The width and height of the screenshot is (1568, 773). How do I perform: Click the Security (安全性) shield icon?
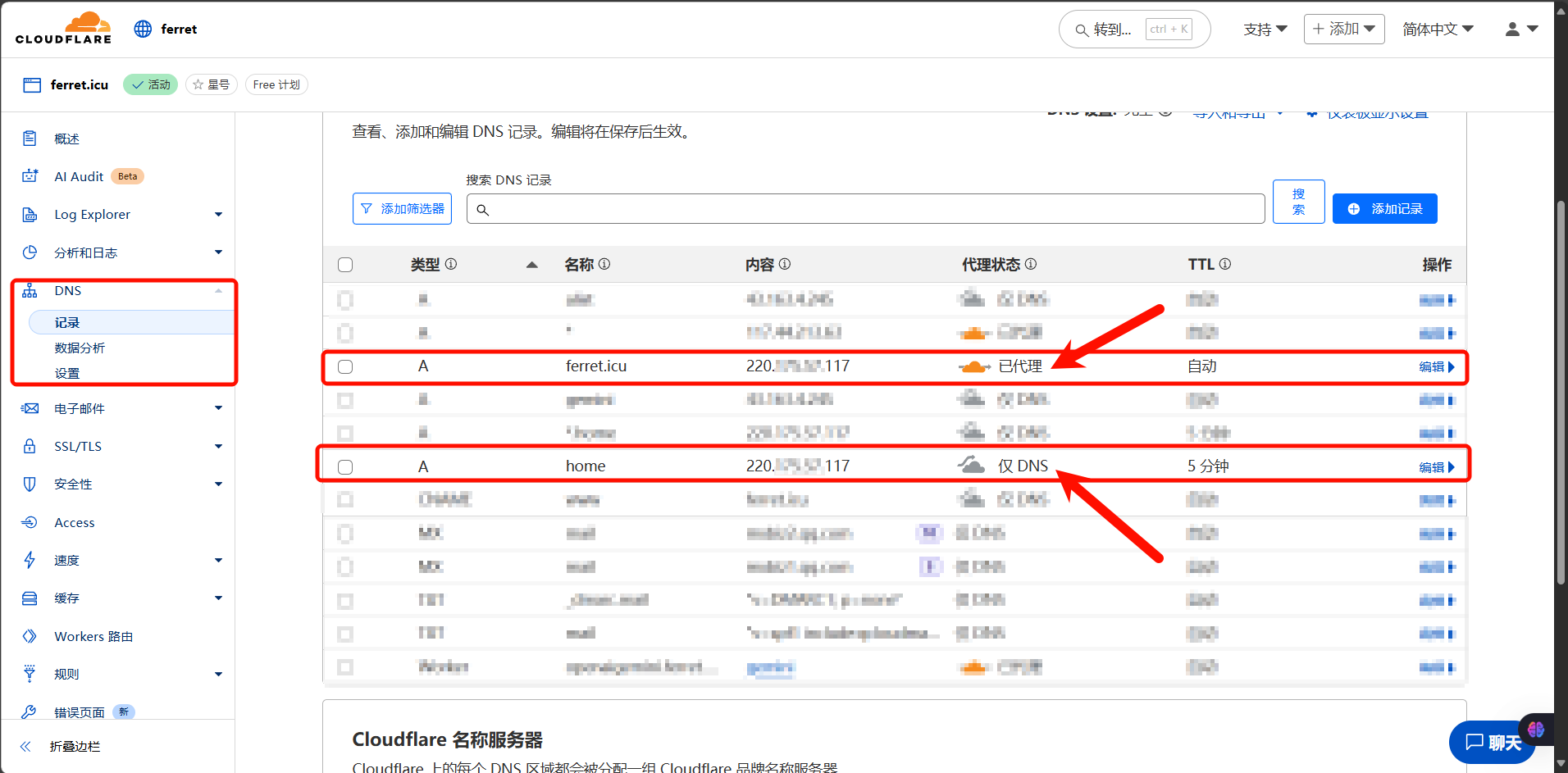[30, 484]
